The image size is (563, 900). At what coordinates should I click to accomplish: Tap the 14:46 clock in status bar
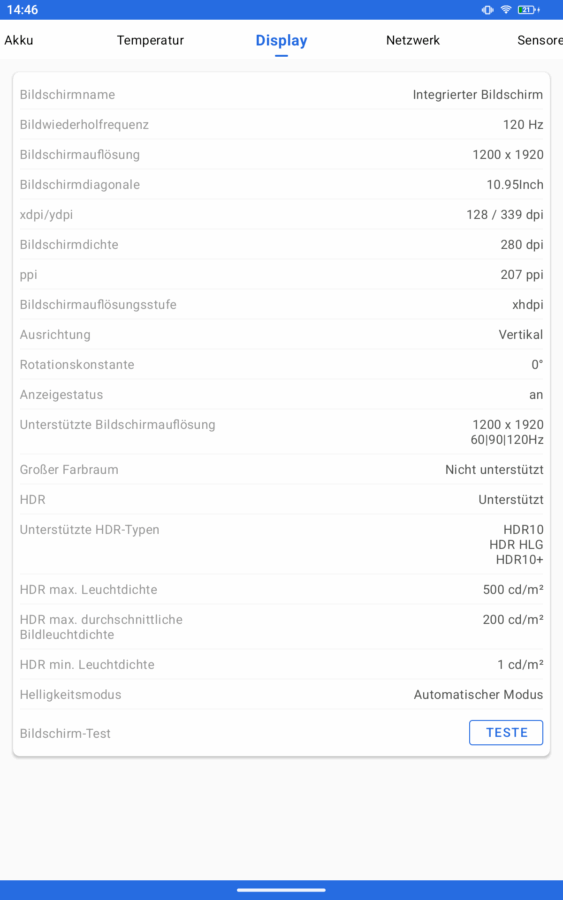[22, 10]
